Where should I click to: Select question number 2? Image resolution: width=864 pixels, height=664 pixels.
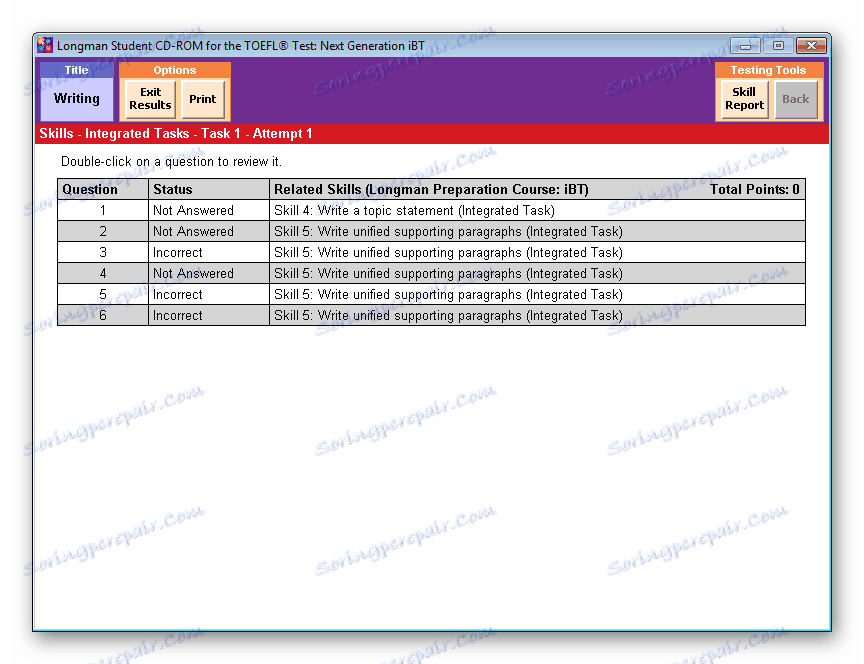(x=103, y=231)
